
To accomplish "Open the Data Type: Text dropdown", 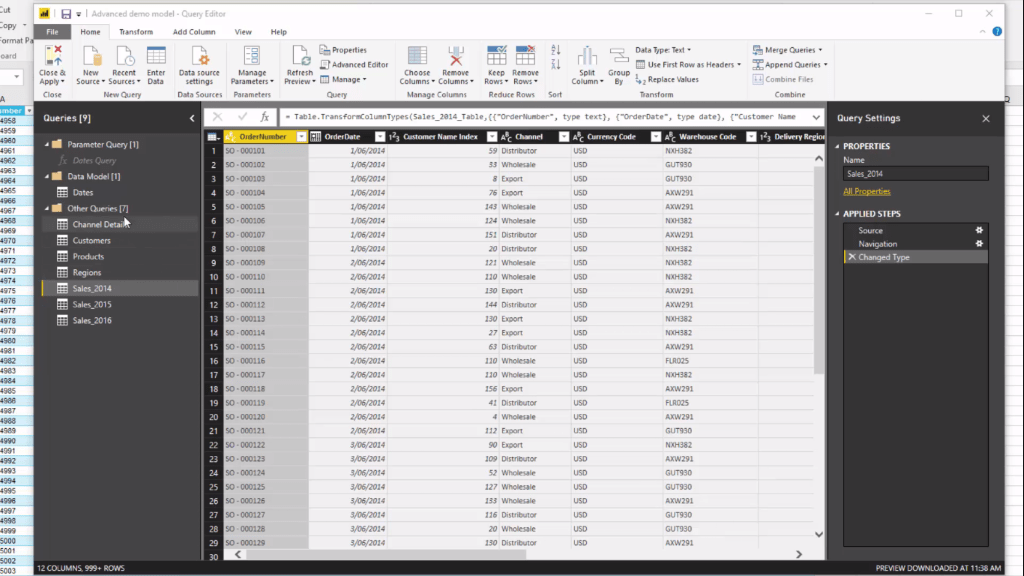I will pyautogui.click(x=663, y=50).
